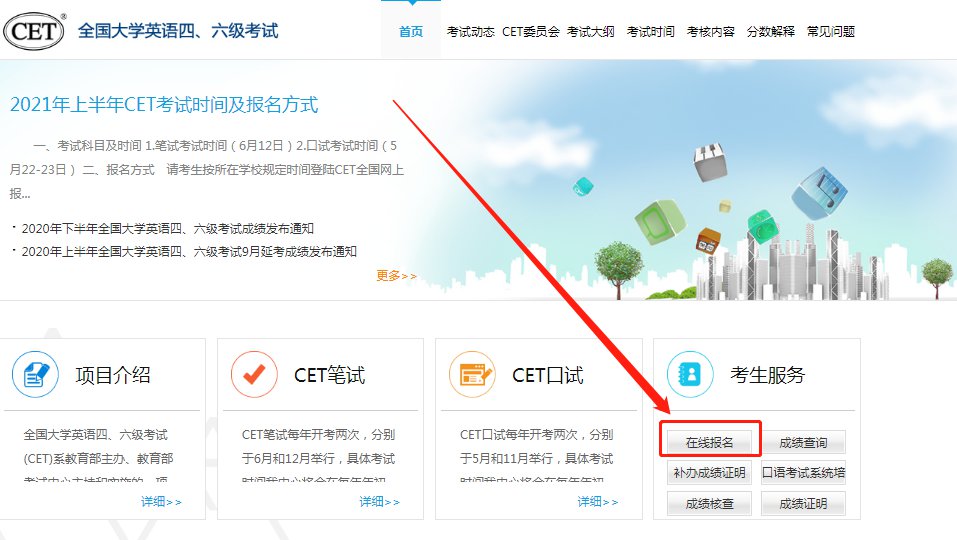Click the CET口试 form icon

click(x=472, y=375)
